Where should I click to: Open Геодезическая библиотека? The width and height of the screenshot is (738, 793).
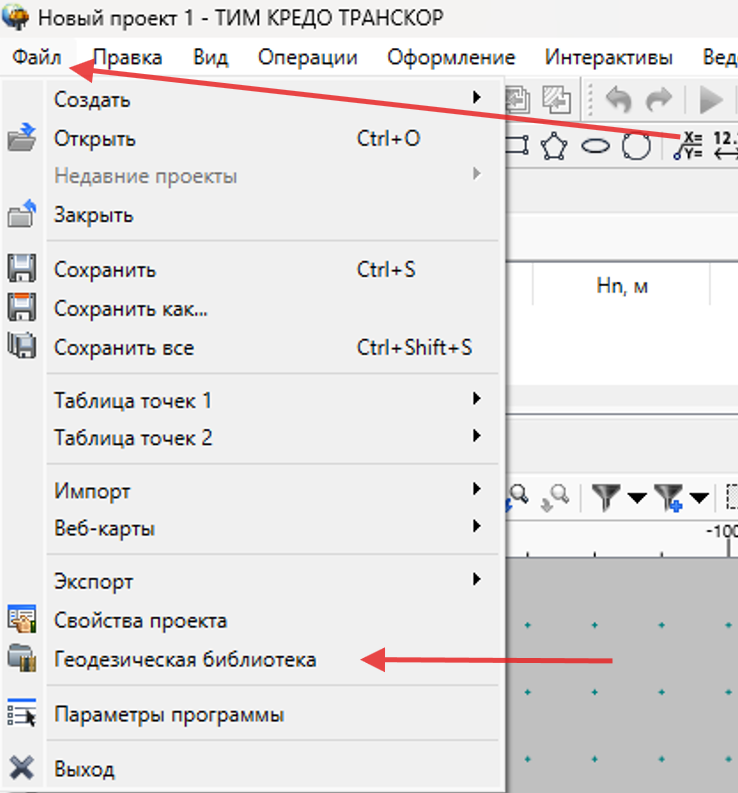[273, 659]
